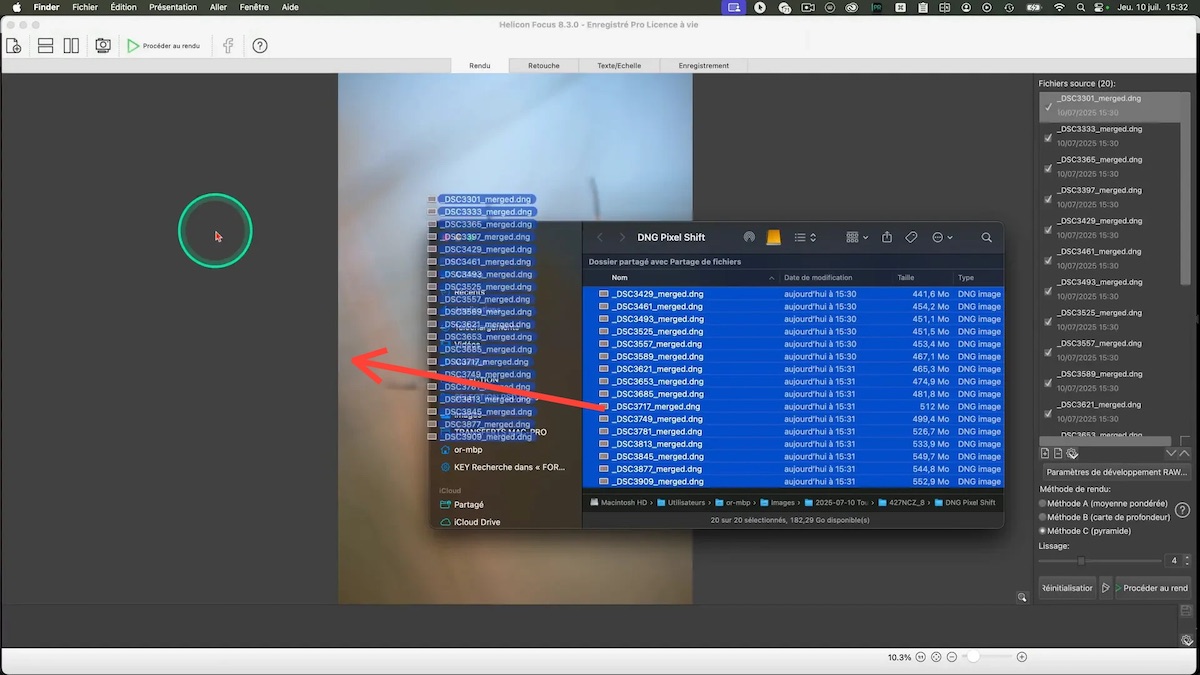Click the Share icon in Finder window
The width and height of the screenshot is (1200, 675).
(886, 237)
